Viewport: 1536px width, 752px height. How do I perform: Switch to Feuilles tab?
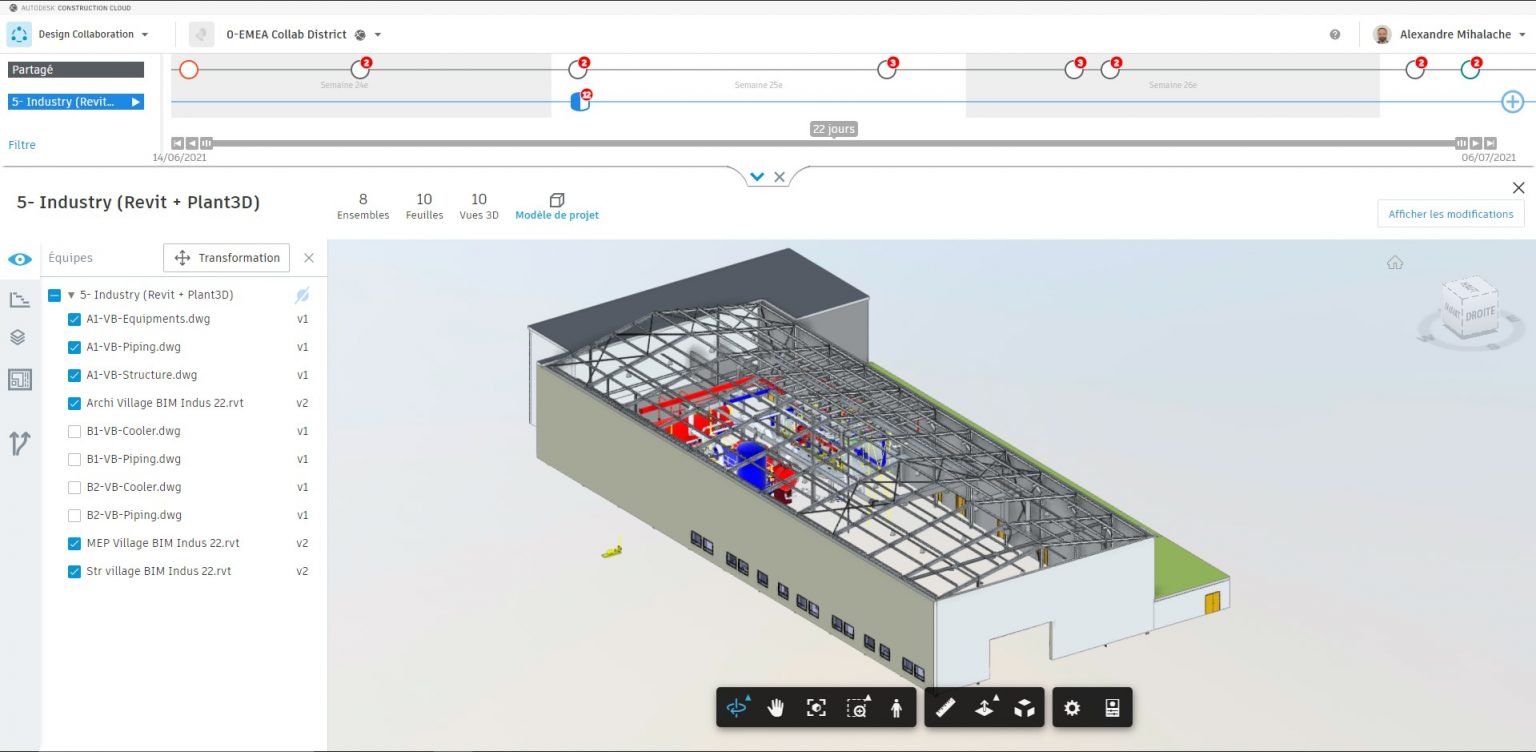coord(424,206)
